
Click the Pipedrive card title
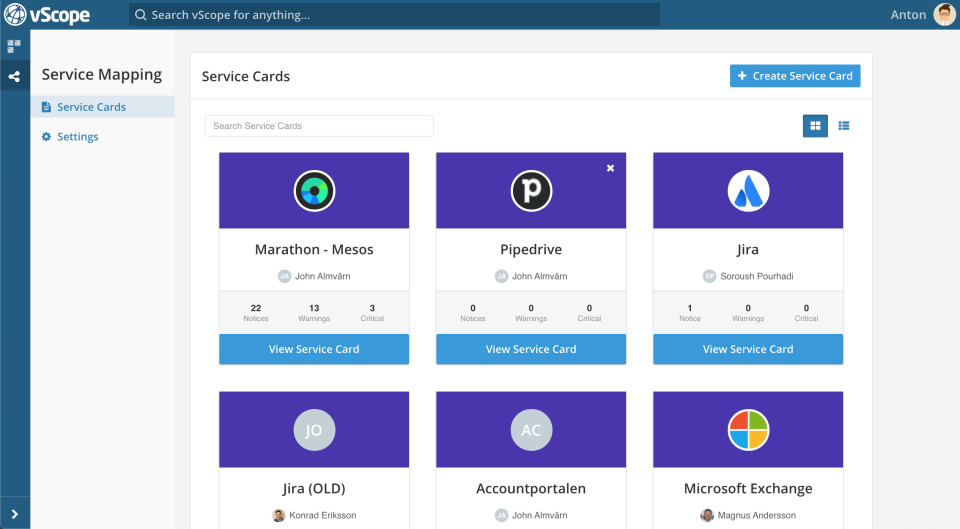tap(531, 249)
